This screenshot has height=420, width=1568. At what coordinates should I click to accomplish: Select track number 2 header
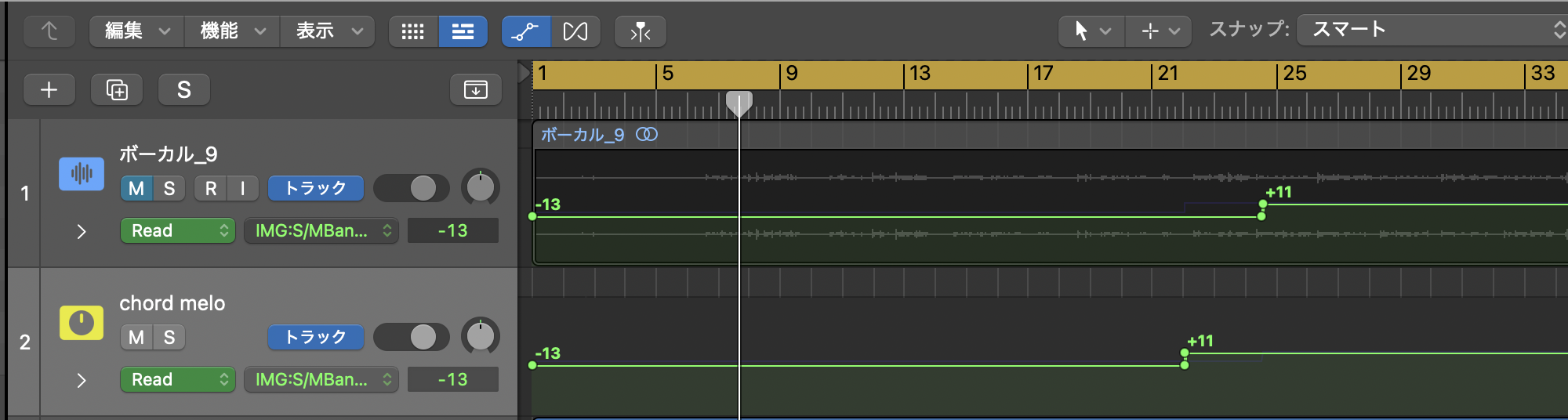pyautogui.click(x=24, y=342)
